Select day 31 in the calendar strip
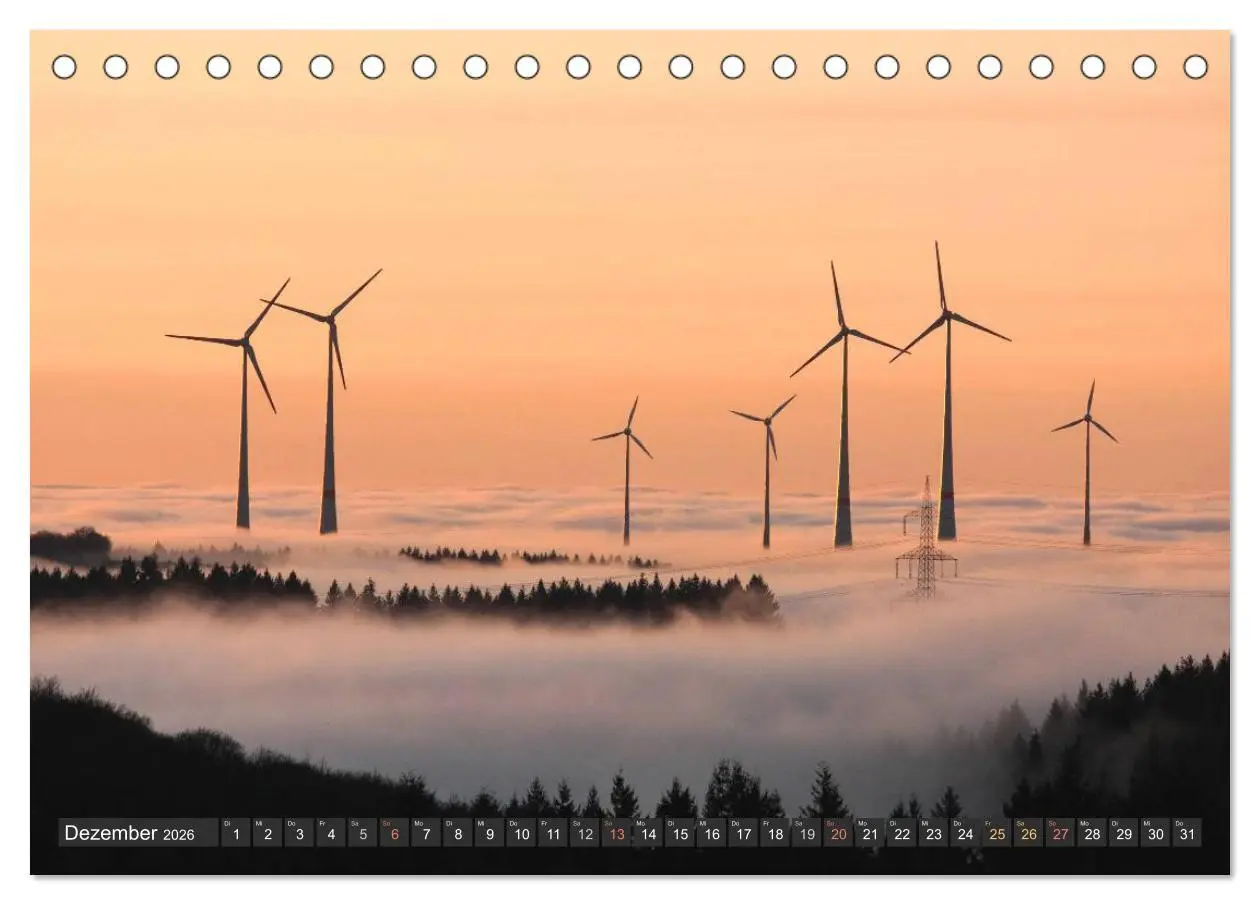The height and width of the screenshot is (905, 1260). pos(1188,833)
